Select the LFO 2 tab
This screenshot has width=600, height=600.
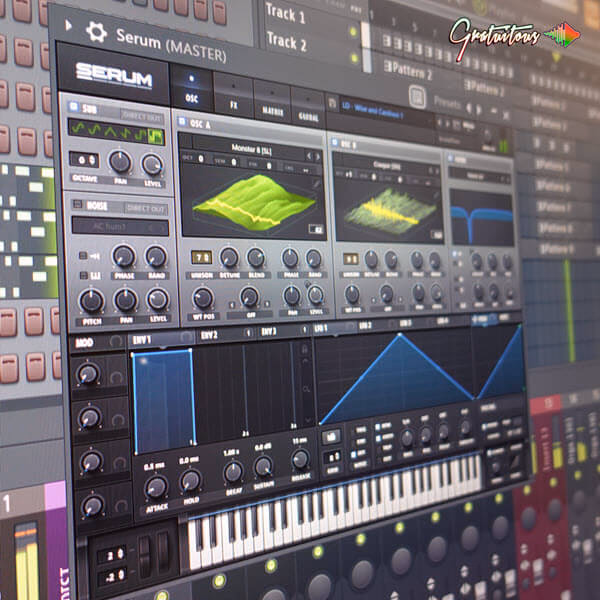tap(376, 326)
